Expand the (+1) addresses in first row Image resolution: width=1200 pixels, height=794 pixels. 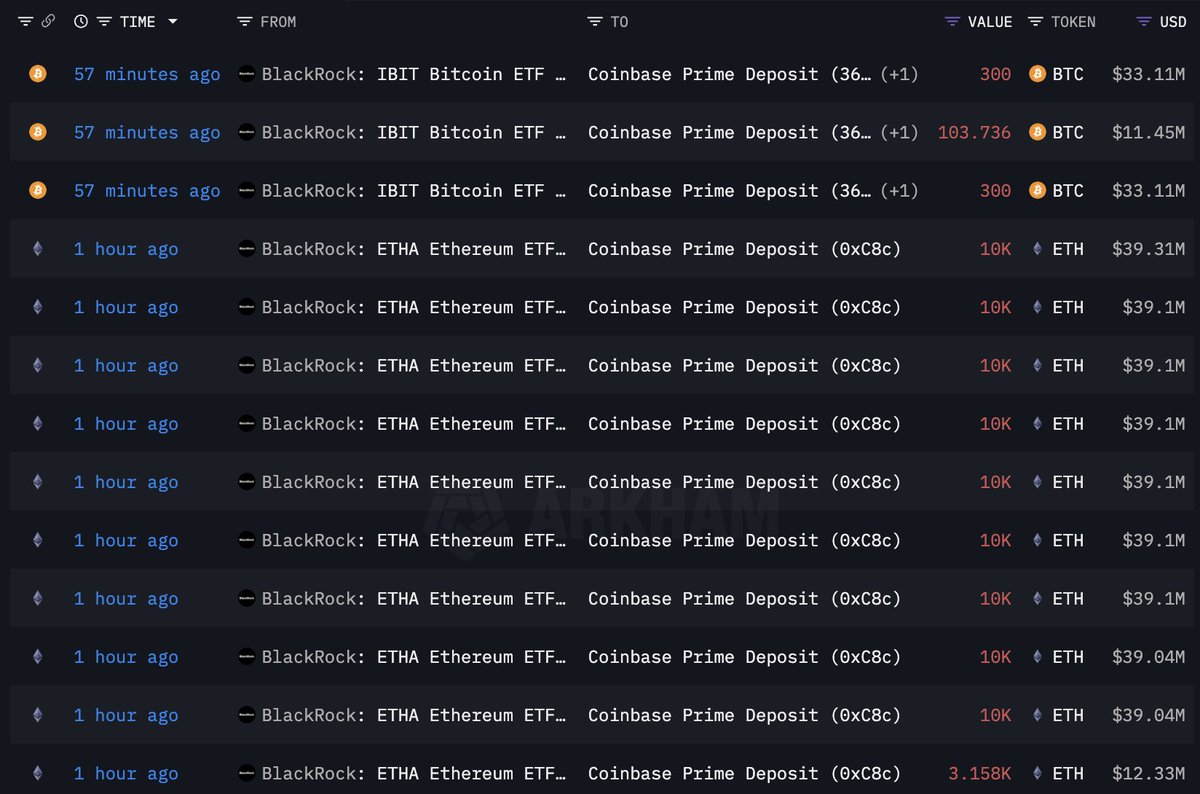point(899,74)
